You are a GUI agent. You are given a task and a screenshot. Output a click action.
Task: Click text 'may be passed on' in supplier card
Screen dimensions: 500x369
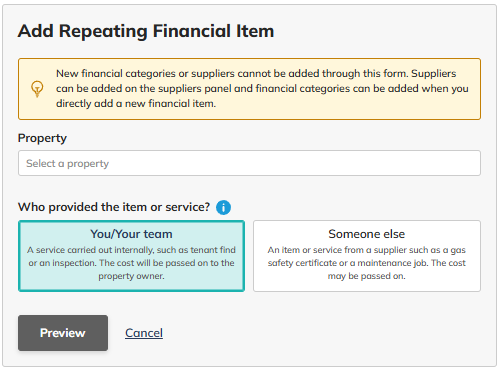pos(366,276)
